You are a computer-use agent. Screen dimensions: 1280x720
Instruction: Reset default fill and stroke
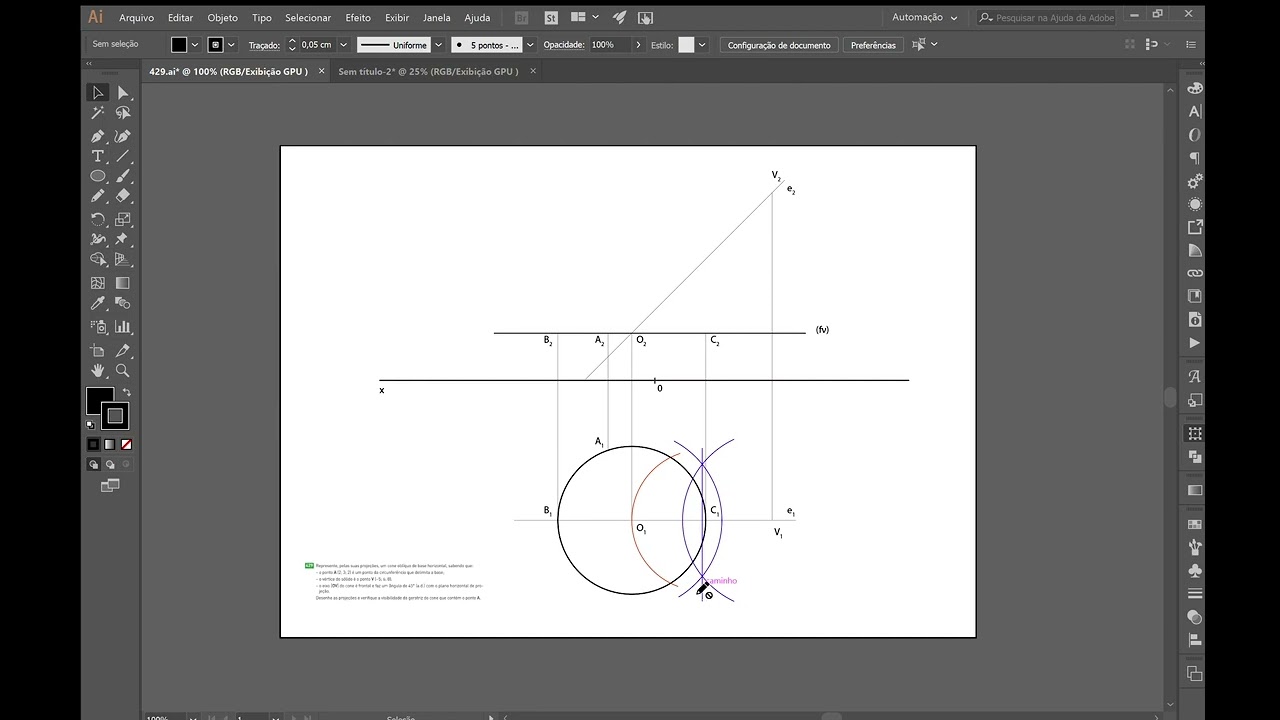tap(91, 424)
